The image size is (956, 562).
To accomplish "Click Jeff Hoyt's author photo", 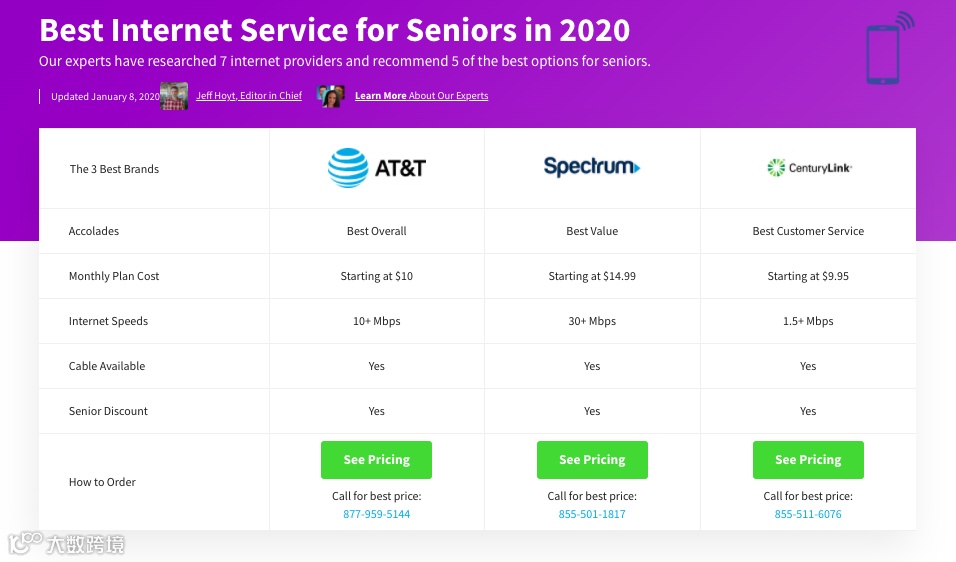I will pyautogui.click(x=174, y=96).
